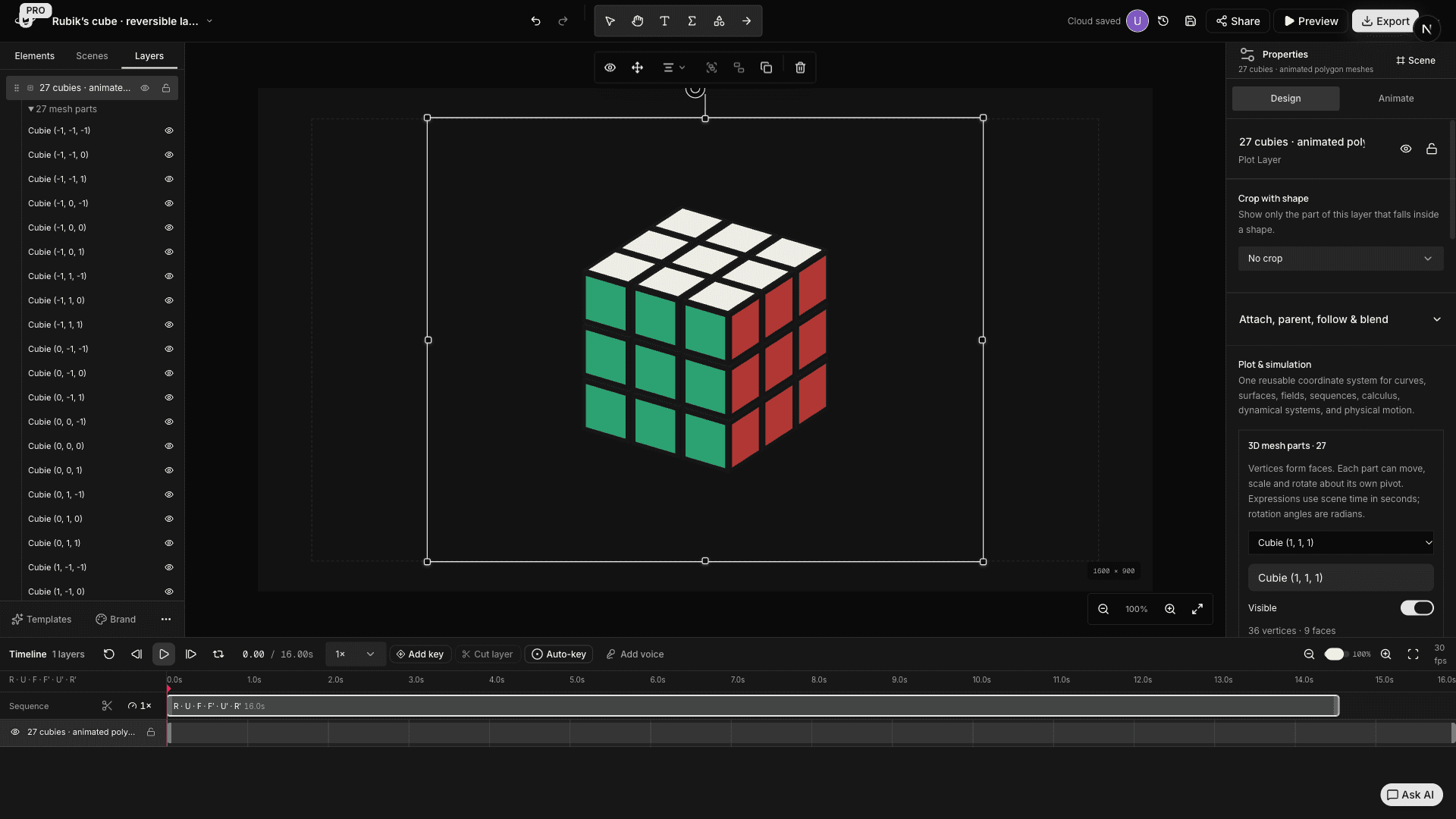Choose the Text tool
1456x819 pixels.
(x=664, y=21)
